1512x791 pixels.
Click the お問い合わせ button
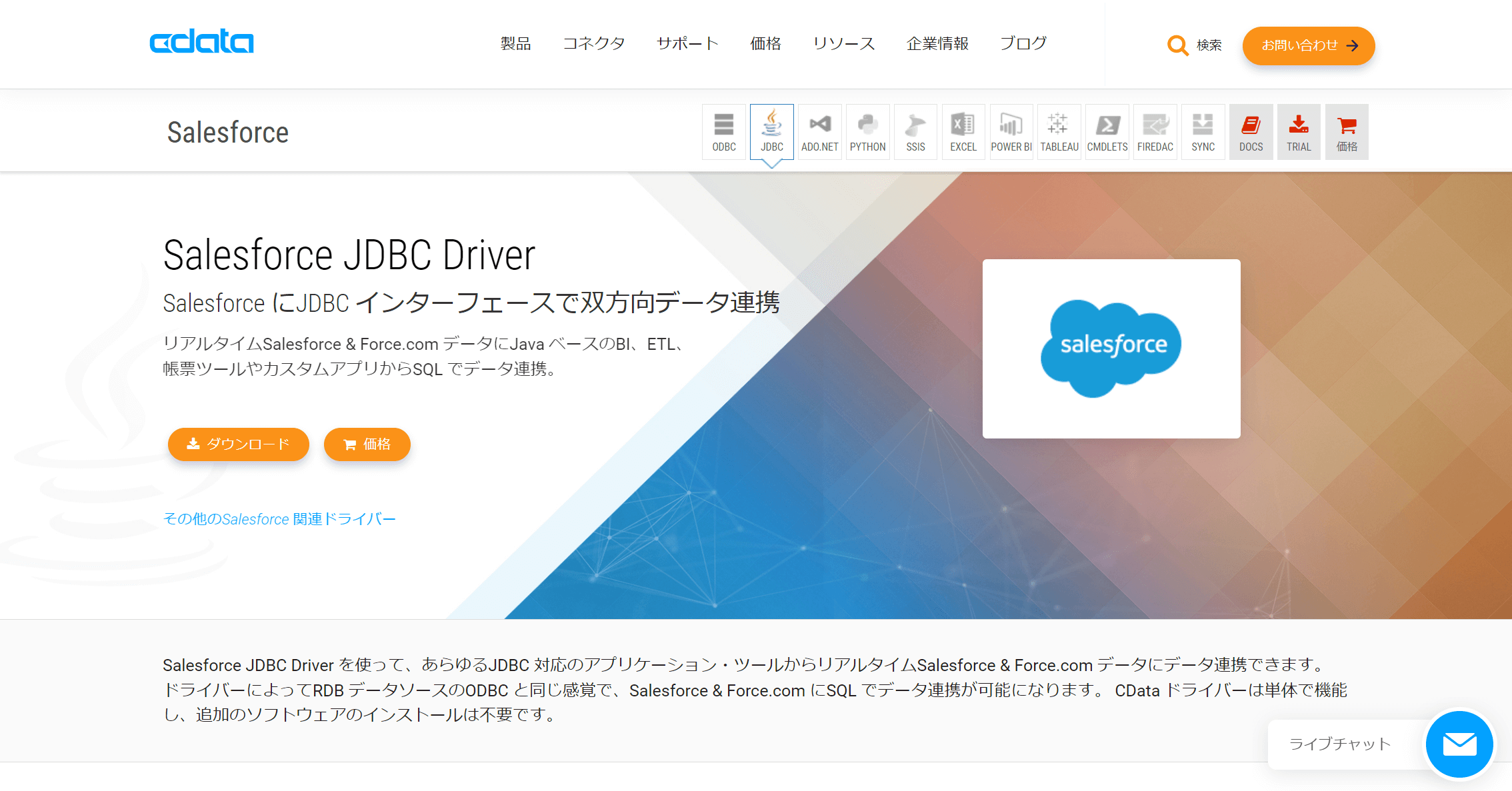tap(1308, 45)
